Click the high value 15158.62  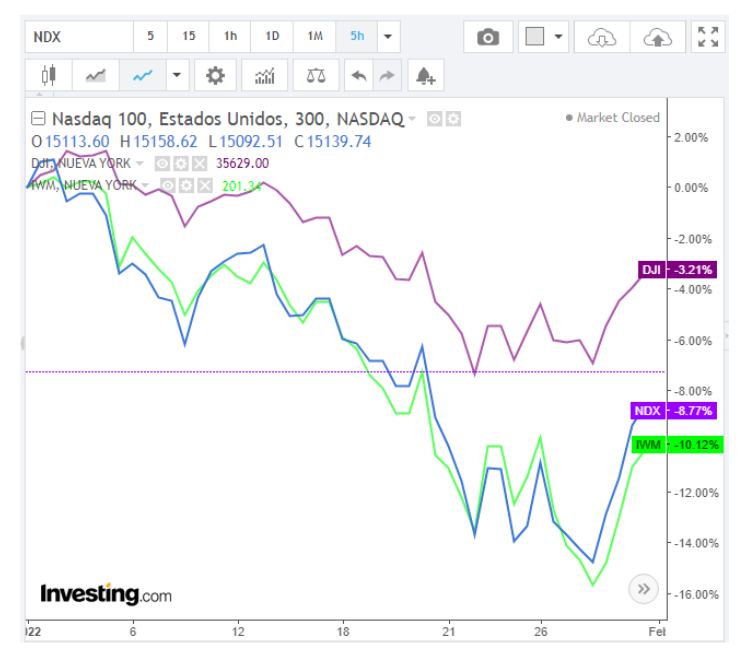click(x=165, y=142)
